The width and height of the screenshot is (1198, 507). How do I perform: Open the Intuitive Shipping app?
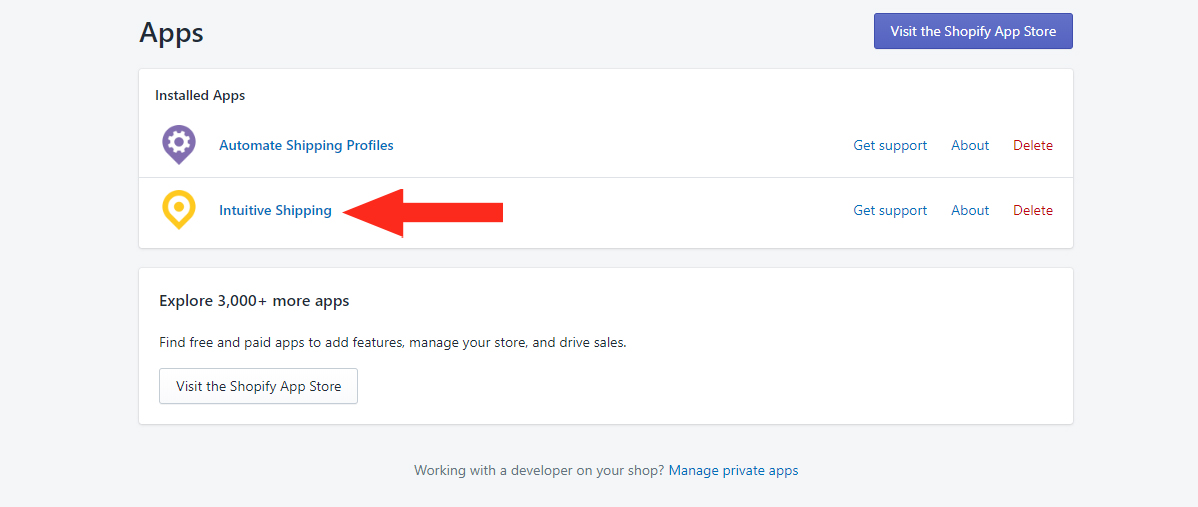tap(275, 210)
